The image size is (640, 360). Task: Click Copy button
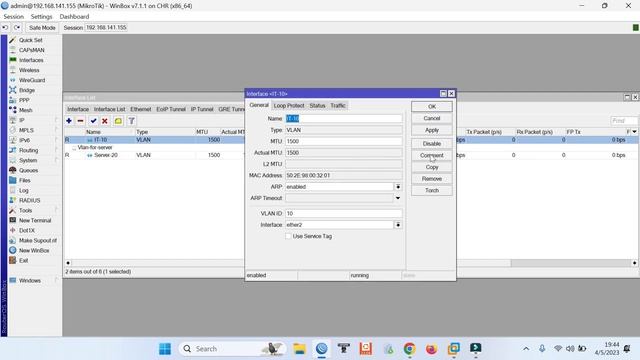point(432,167)
